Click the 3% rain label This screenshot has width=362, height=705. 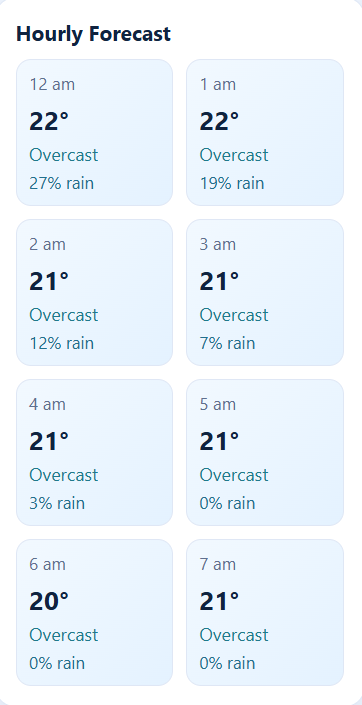tap(57, 504)
